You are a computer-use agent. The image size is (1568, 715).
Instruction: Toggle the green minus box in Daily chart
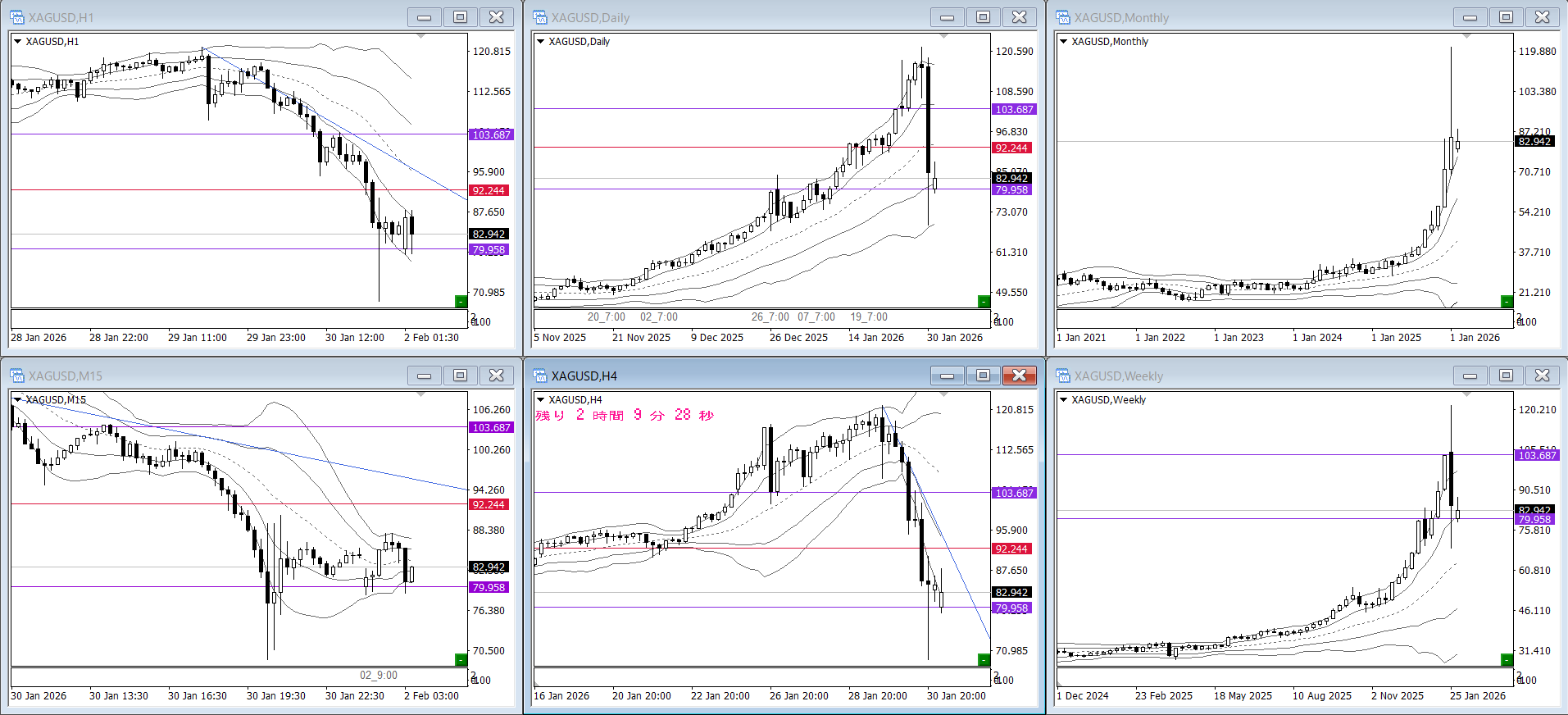click(x=984, y=301)
